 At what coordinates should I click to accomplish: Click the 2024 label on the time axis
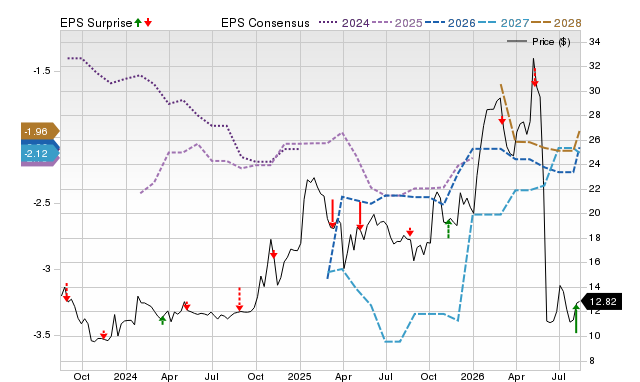(x=126, y=376)
